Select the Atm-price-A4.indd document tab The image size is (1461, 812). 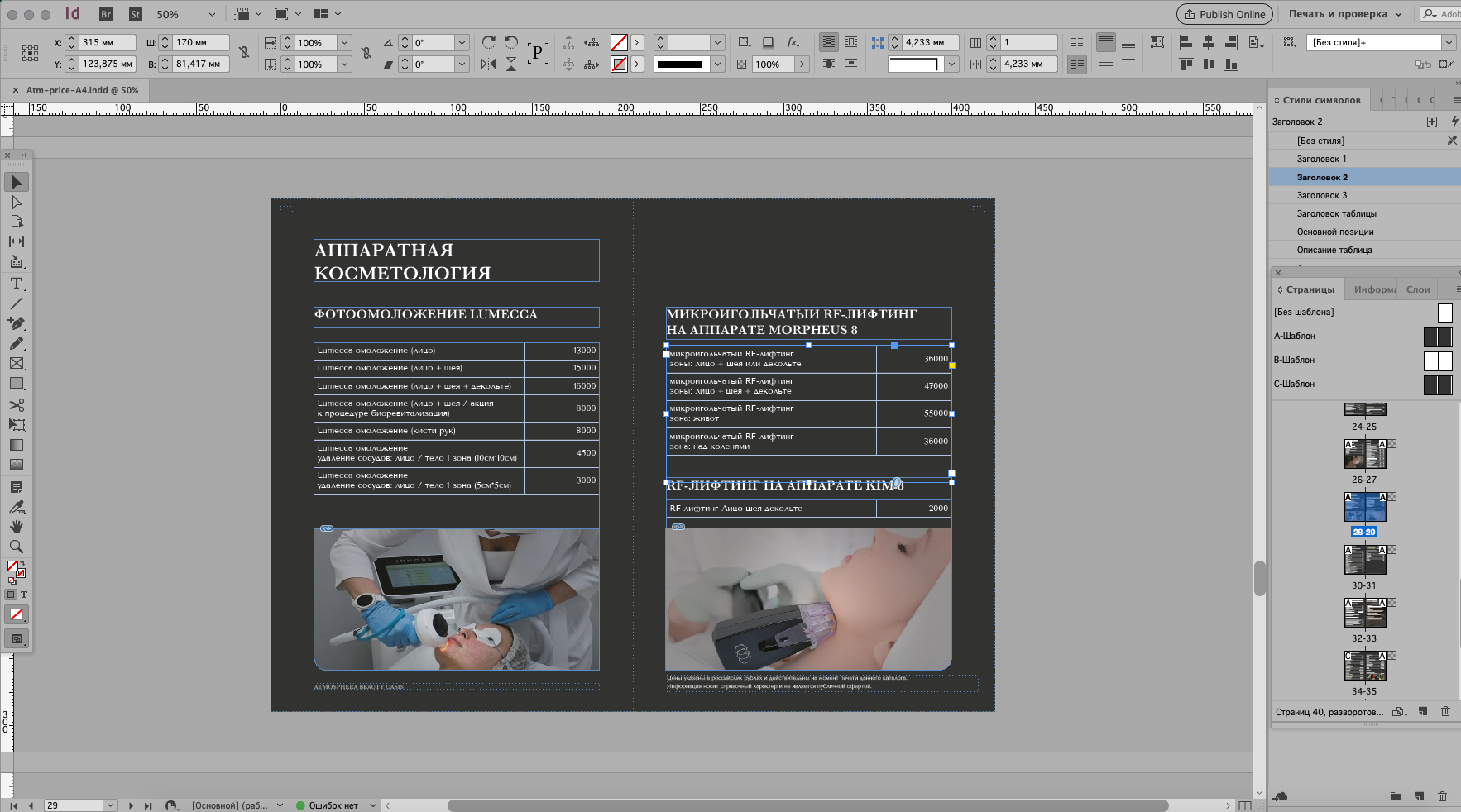pos(82,90)
